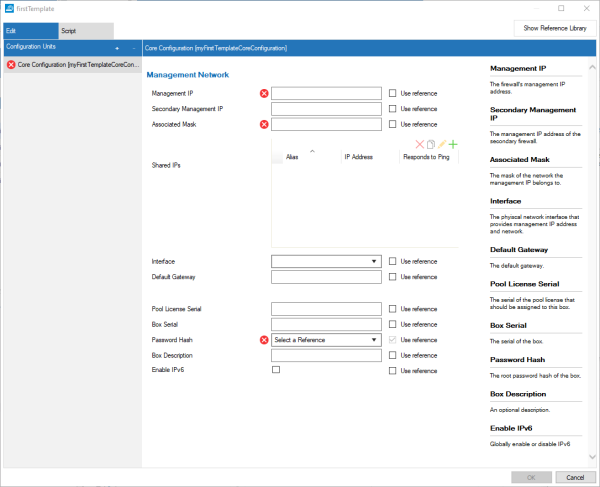Select Core Configuration in Configuration Units list
This screenshot has width=600, height=487.
click(73, 65)
